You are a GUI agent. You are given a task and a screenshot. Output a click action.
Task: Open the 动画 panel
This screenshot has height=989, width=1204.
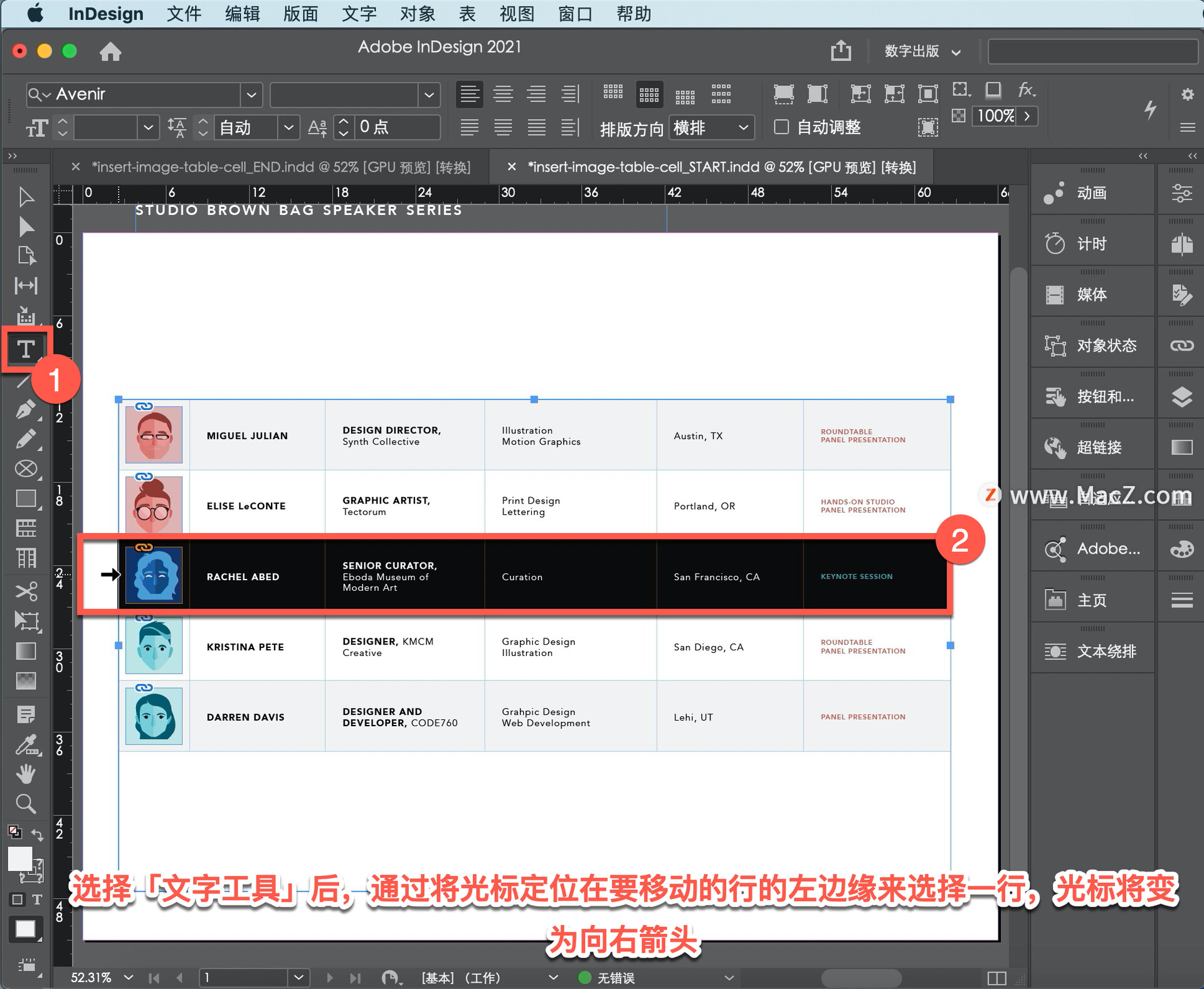tap(1092, 193)
